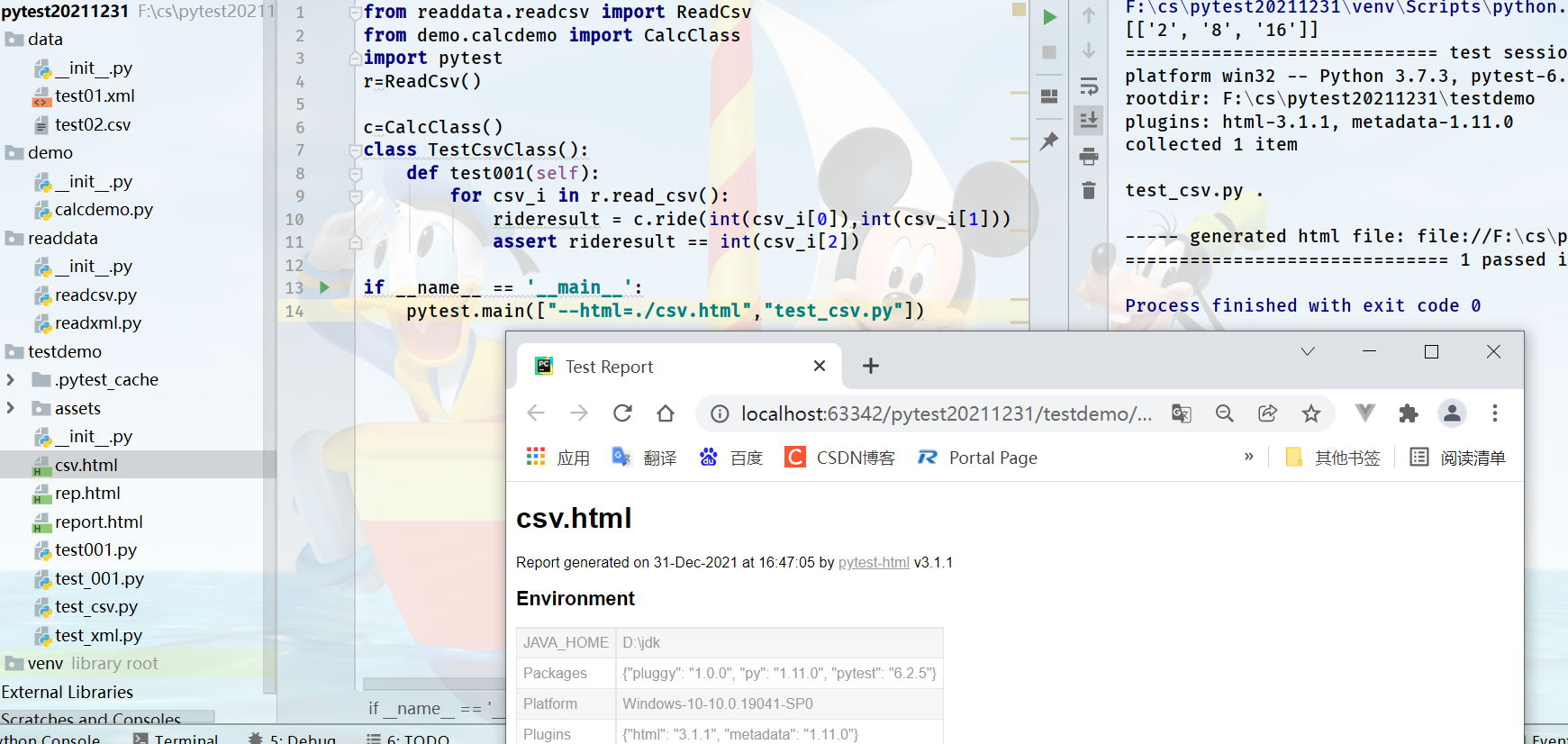Open test_csv.py in the project tree
Screen dimensions: 1568x744
pos(95,607)
